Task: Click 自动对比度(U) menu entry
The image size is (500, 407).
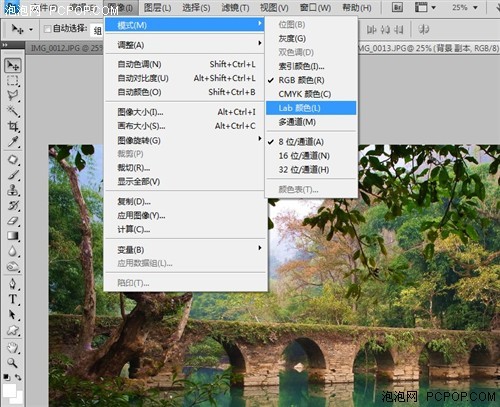Action: click(x=185, y=78)
